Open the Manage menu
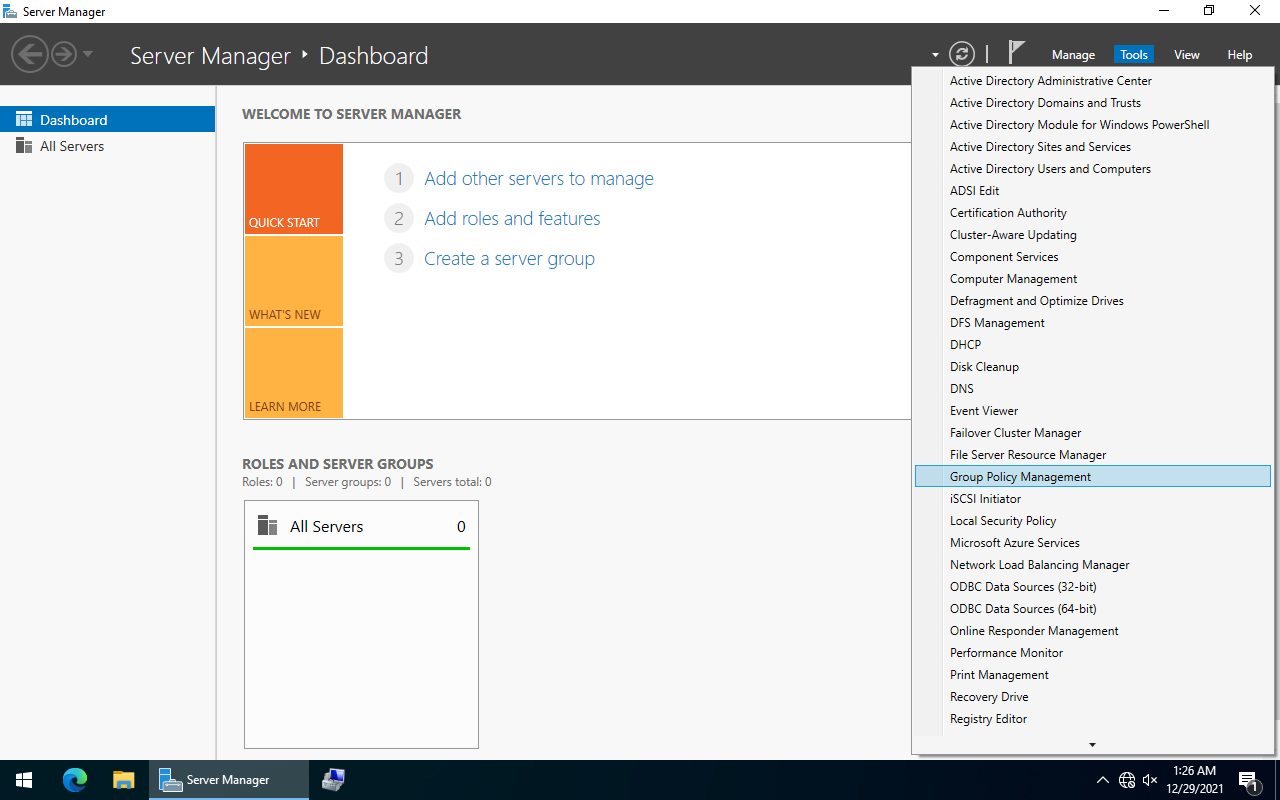 pos(1072,54)
